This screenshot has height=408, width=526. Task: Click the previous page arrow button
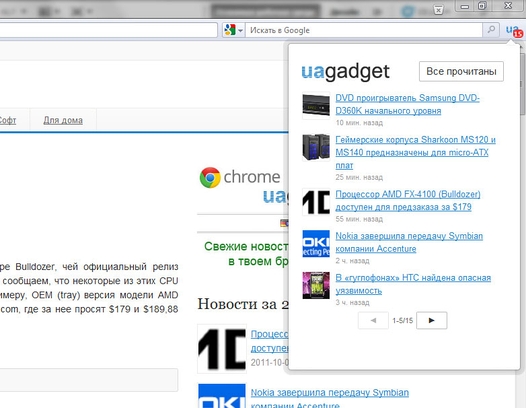[x=373, y=320]
